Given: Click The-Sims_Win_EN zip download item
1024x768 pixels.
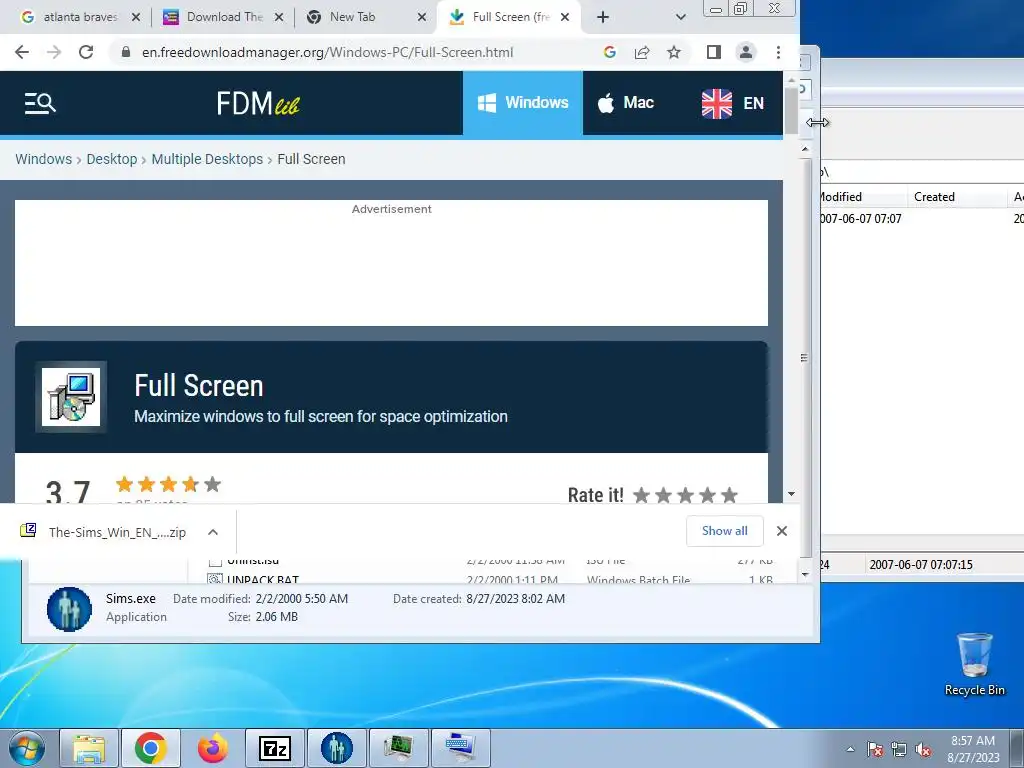Looking at the screenshot, I should click(117, 532).
